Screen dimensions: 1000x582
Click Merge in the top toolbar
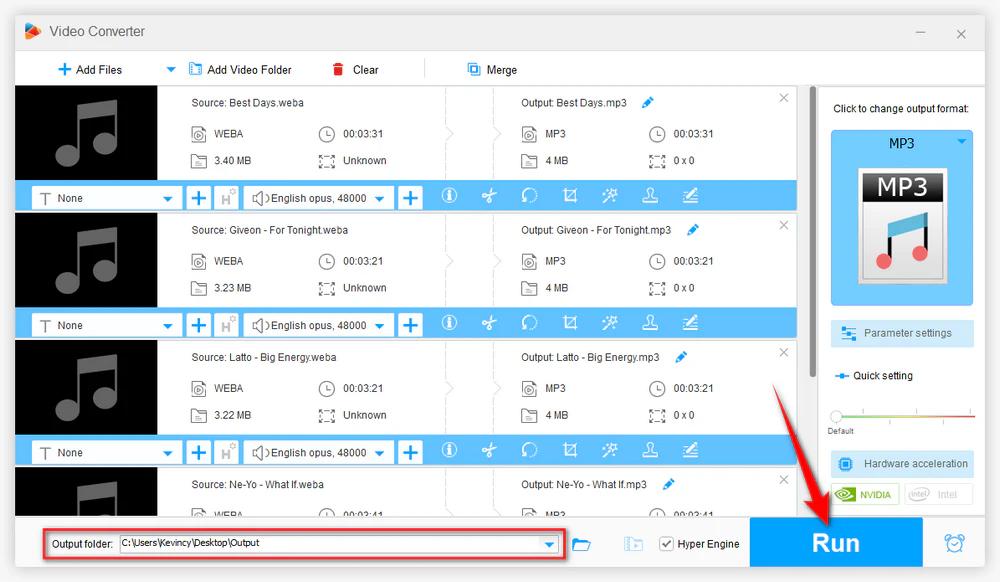coord(492,69)
